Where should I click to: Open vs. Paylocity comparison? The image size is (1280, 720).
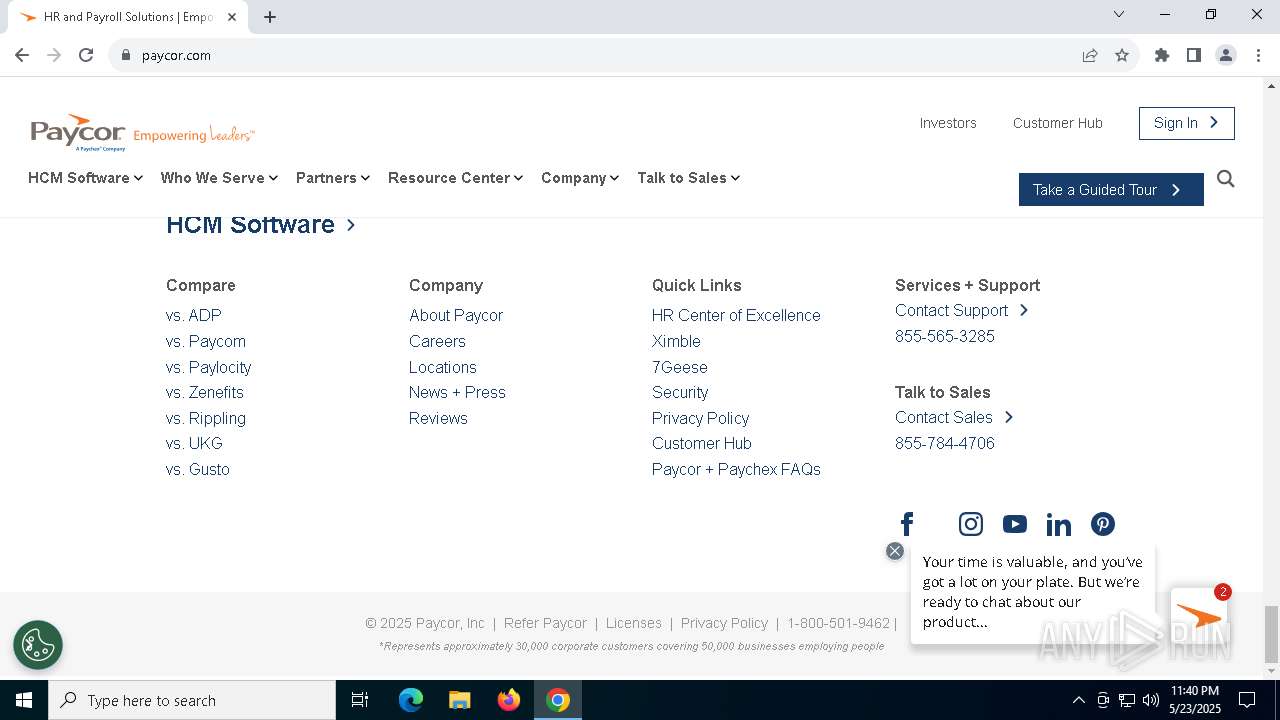click(x=209, y=367)
